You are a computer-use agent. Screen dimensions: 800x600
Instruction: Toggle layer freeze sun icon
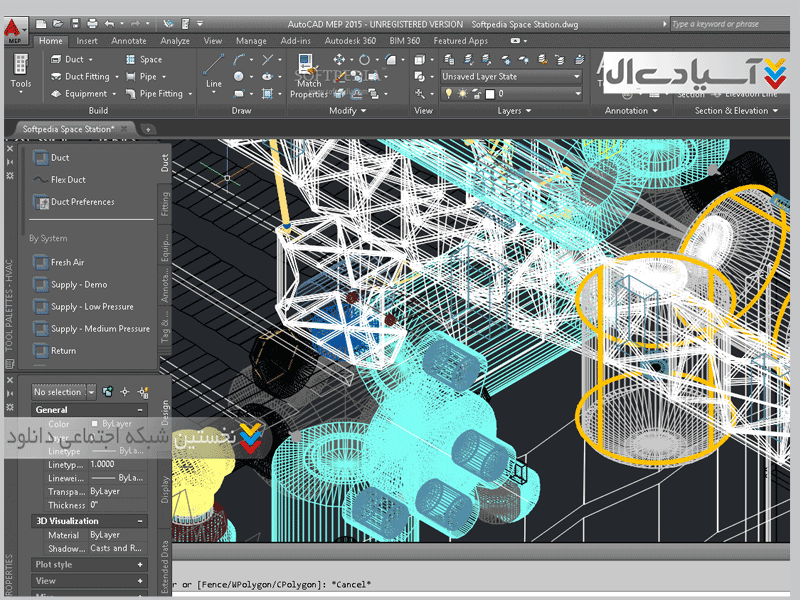coord(462,94)
